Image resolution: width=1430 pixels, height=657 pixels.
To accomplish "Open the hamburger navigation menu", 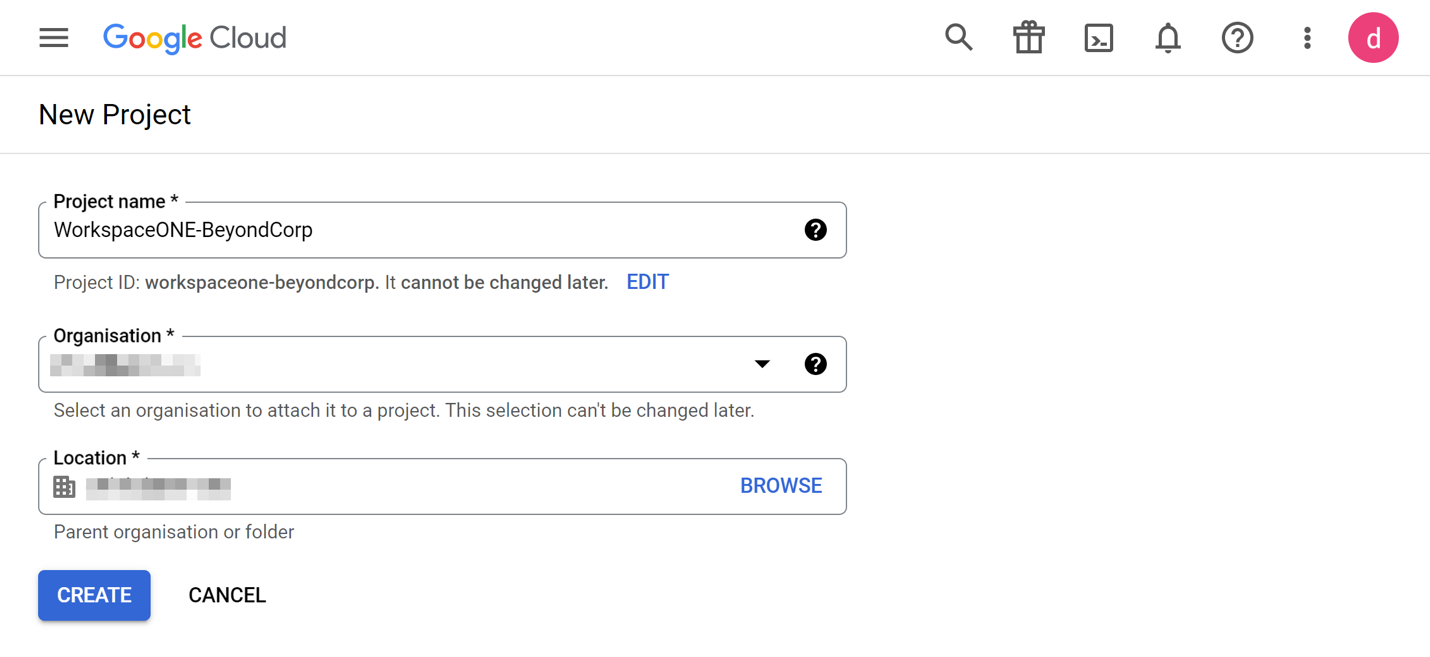I will tap(54, 38).
